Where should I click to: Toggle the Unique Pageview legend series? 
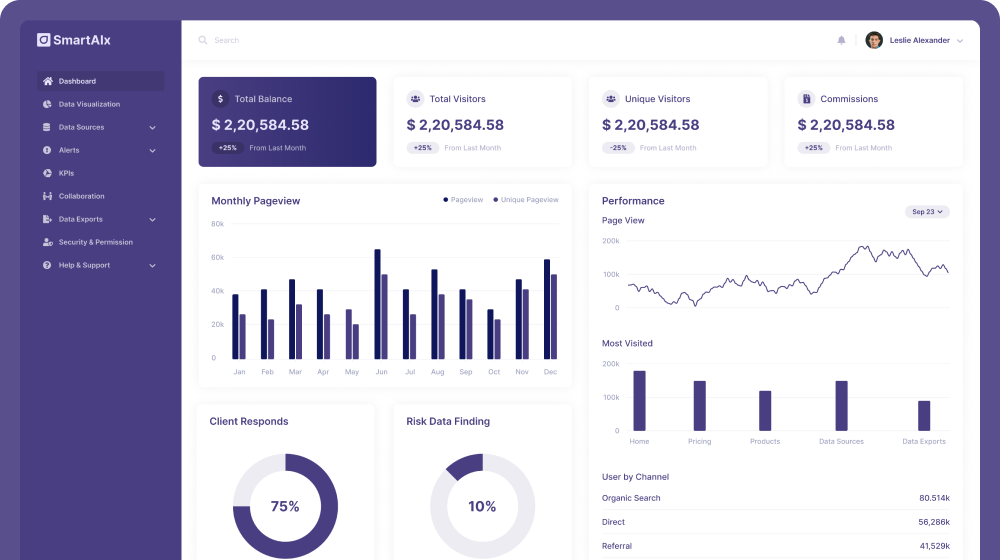click(x=525, y=200)
